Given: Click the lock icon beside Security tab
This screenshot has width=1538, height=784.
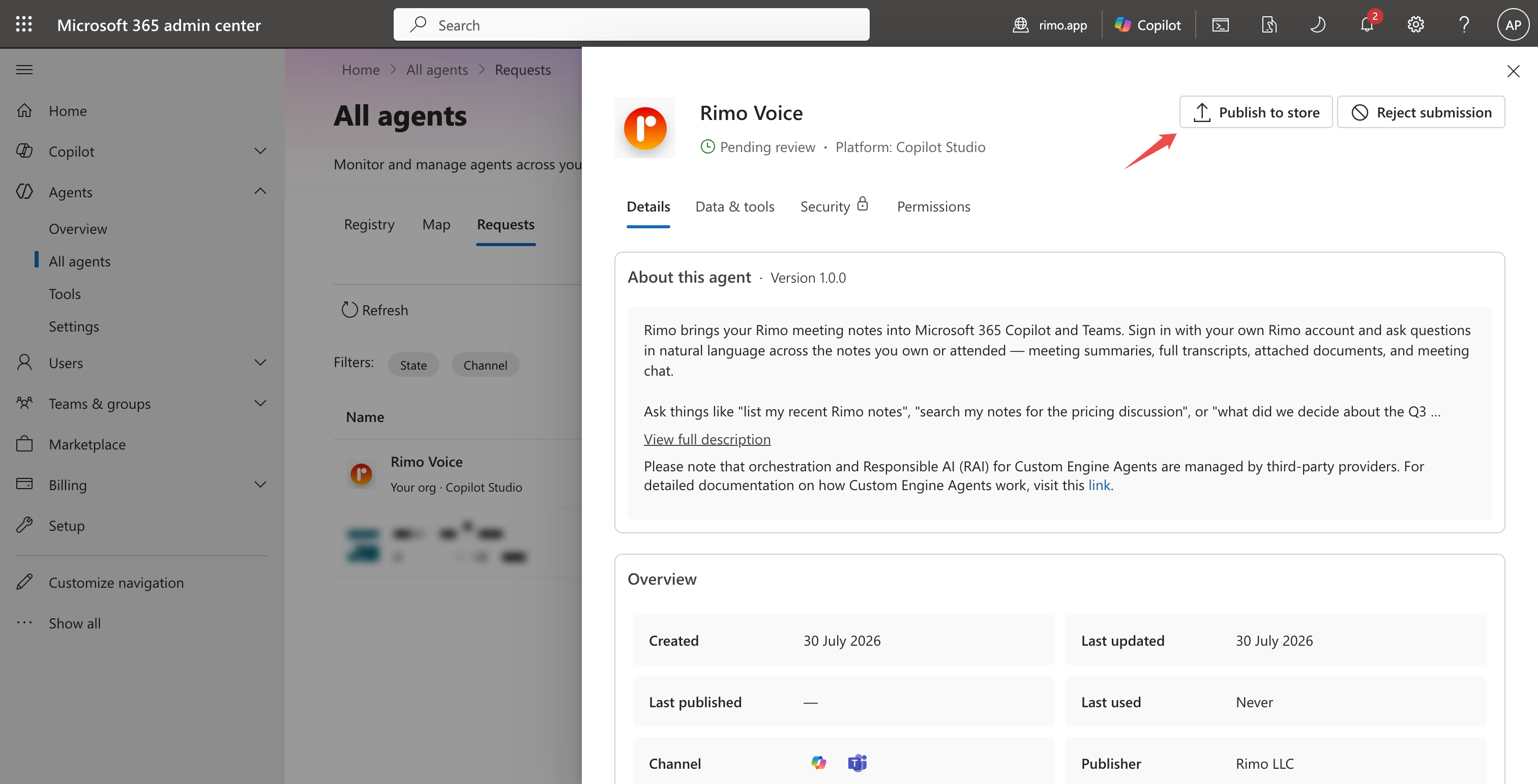Looking at the screenshot, I should pyautogui.click(x=863, y=205).
